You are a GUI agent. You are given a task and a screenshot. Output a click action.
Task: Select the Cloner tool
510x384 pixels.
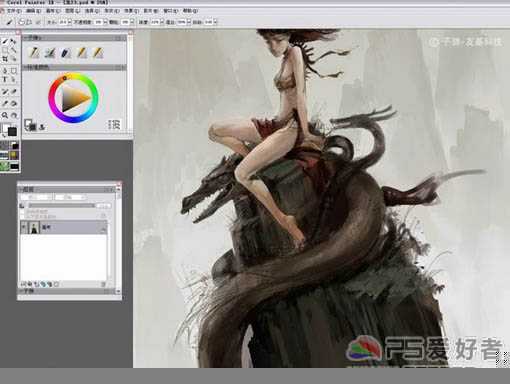pos(5,92)
